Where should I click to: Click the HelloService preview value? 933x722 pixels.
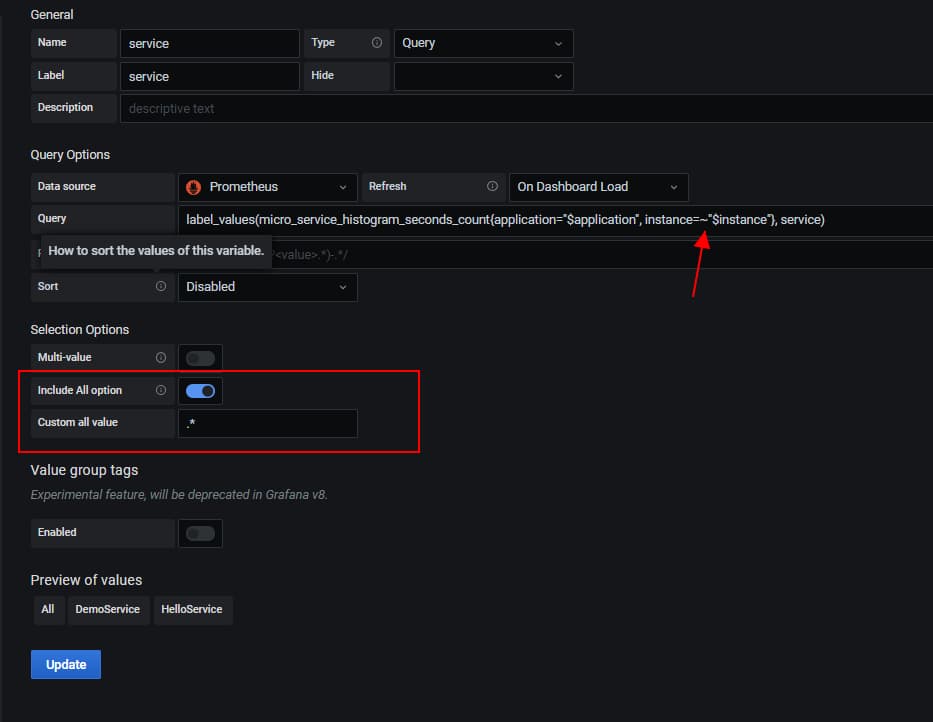[192, 610]
